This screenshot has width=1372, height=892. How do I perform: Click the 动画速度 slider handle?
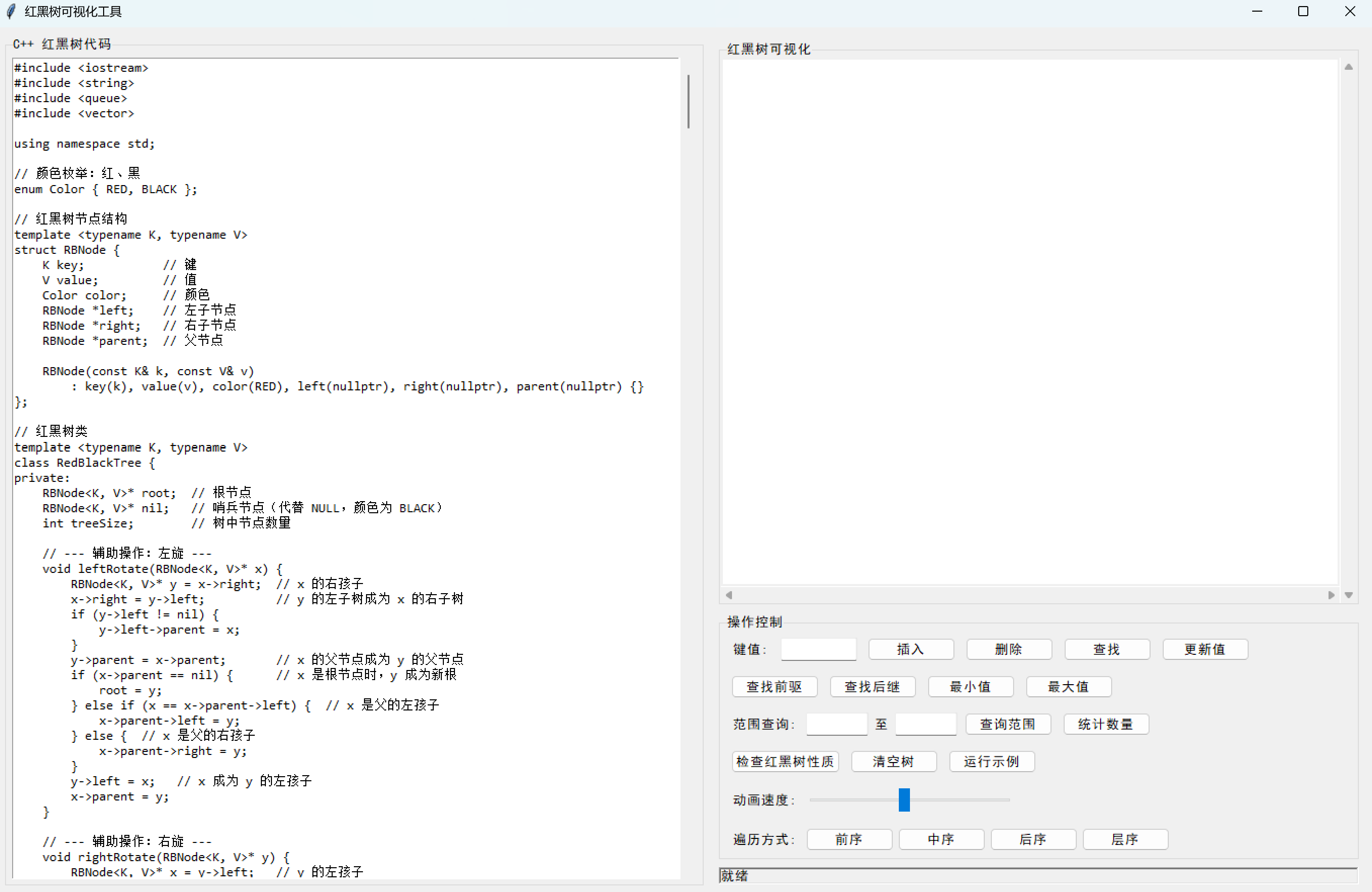[x=904, y=800]
